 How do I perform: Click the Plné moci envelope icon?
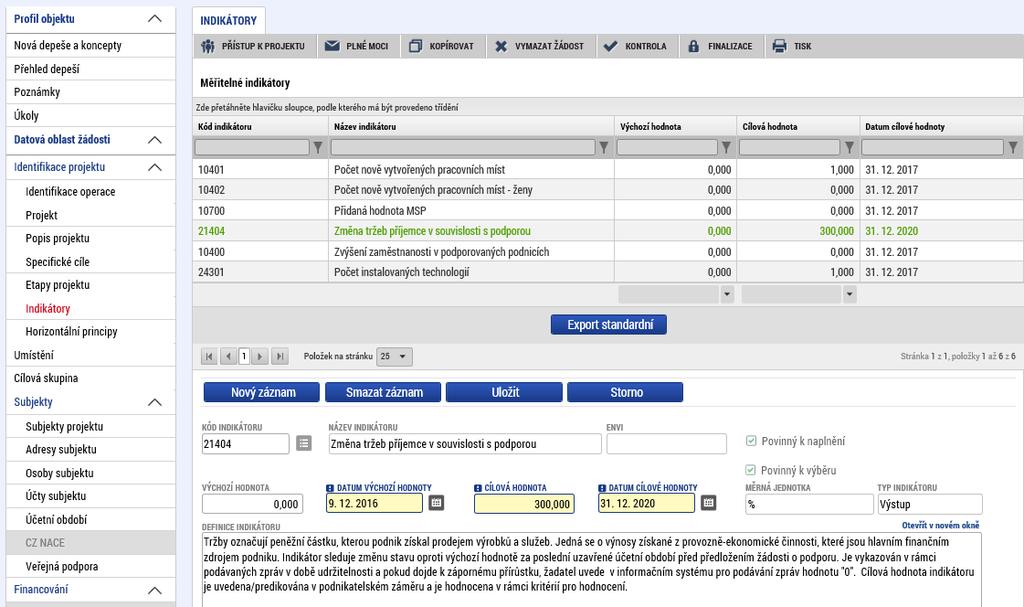(x=332, y=46)
